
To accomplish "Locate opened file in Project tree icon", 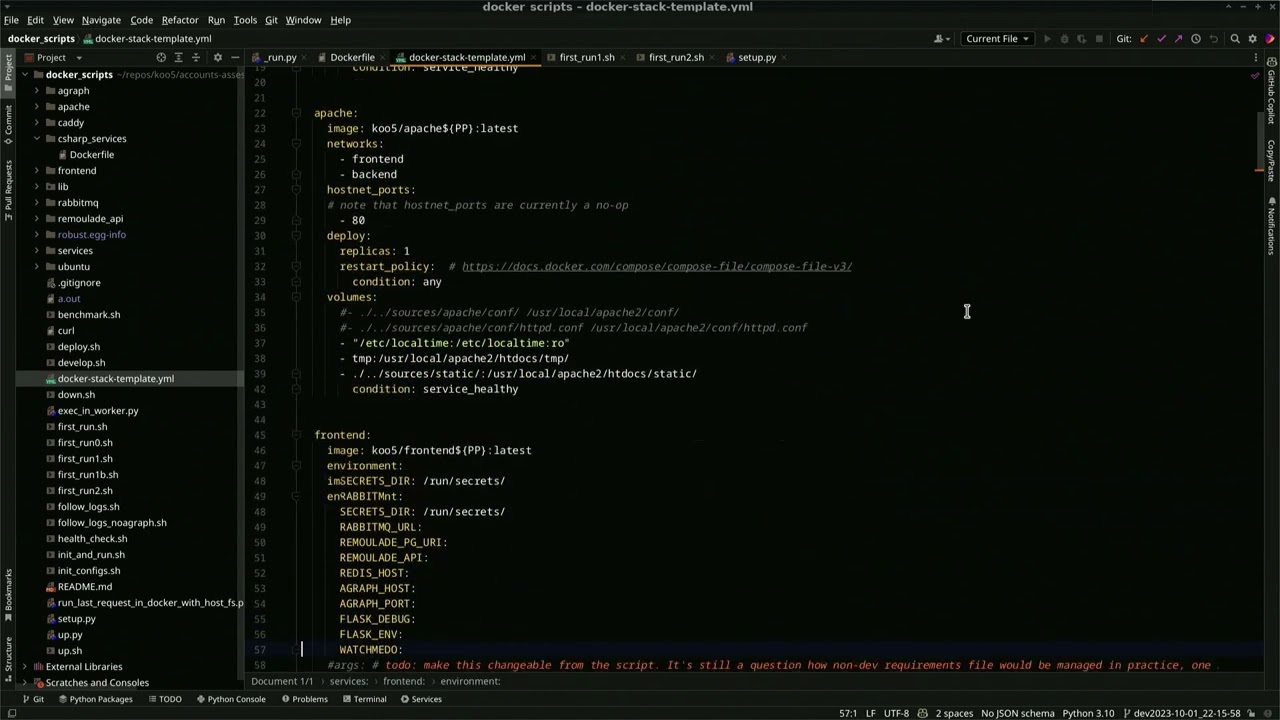I will coord(160,57).
